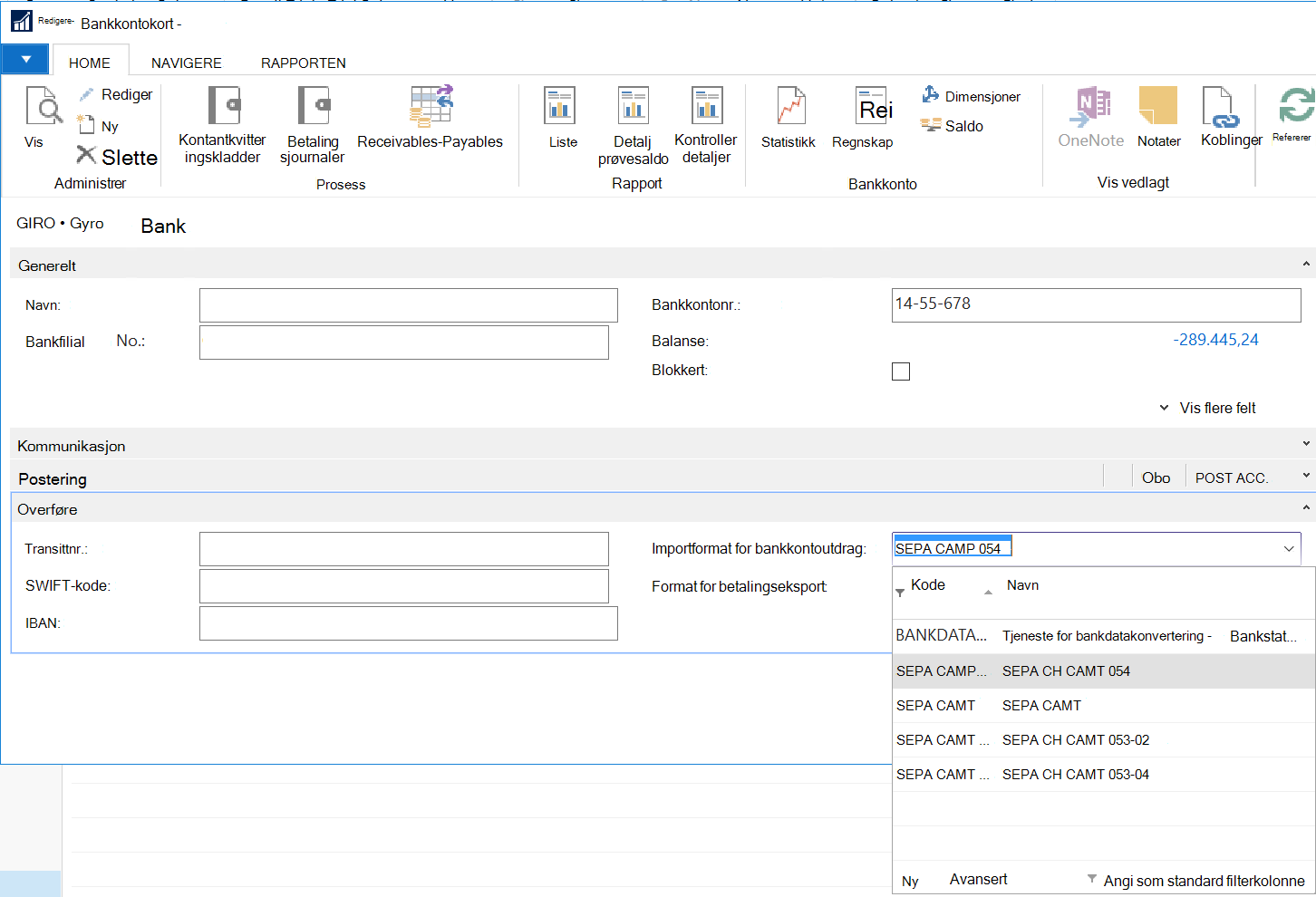The height and width of the screenshot is (897, 1316).
Task: Select the BANKDATA... row
Action: [1104, 636]
